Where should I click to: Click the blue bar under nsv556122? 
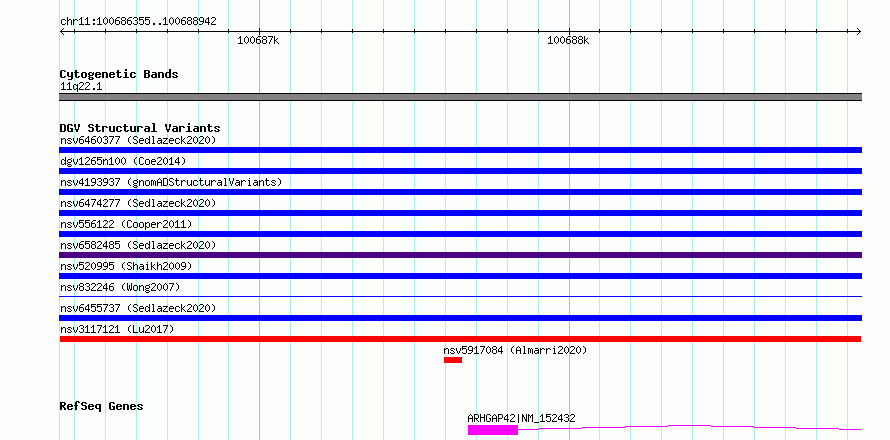(x=460, y=234)
